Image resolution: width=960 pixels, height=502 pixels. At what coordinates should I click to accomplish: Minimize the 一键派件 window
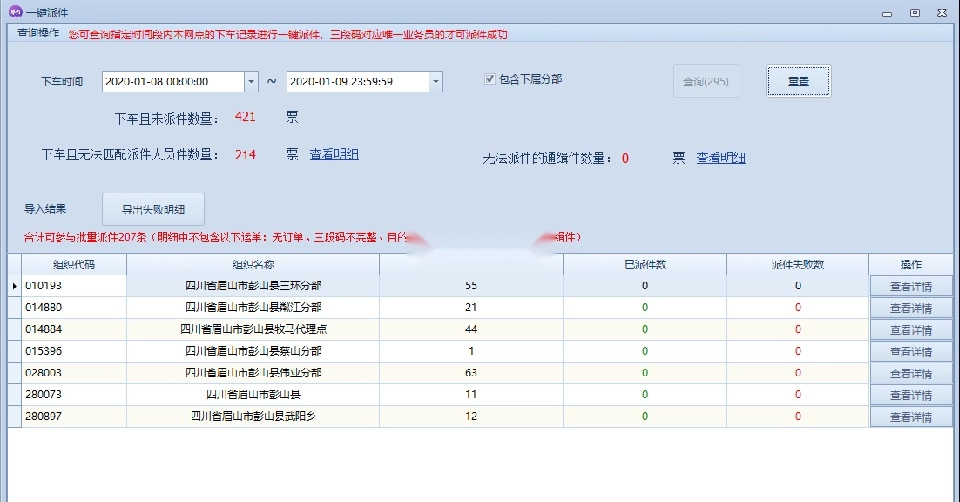(886, 12)
